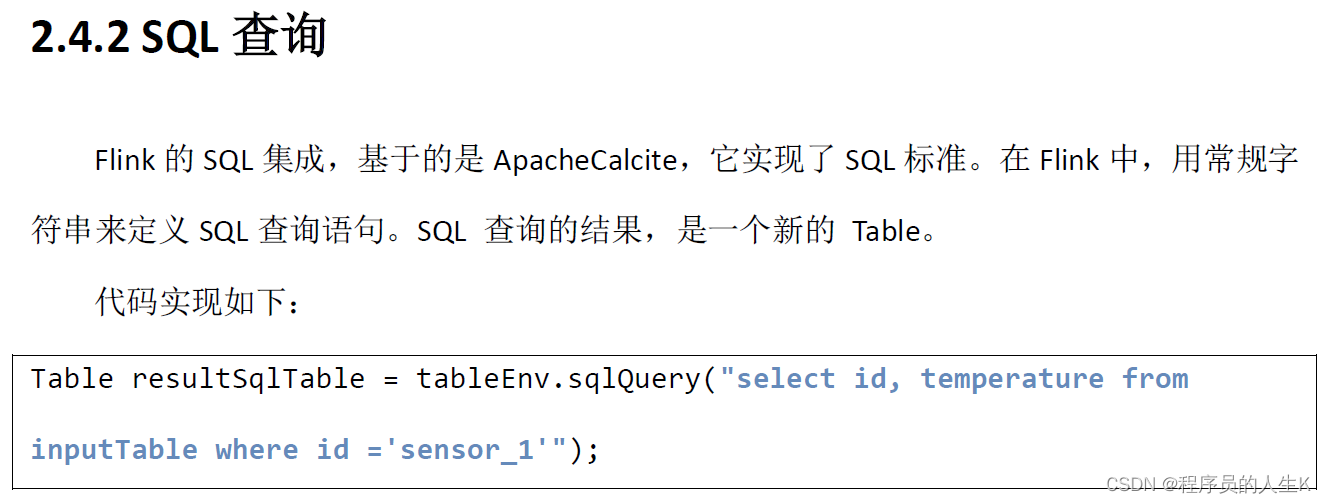The height and width of the screenshot is (504, 1326).
Task: Click the "select" keyword in the code
Action: (x=785, y=379)
